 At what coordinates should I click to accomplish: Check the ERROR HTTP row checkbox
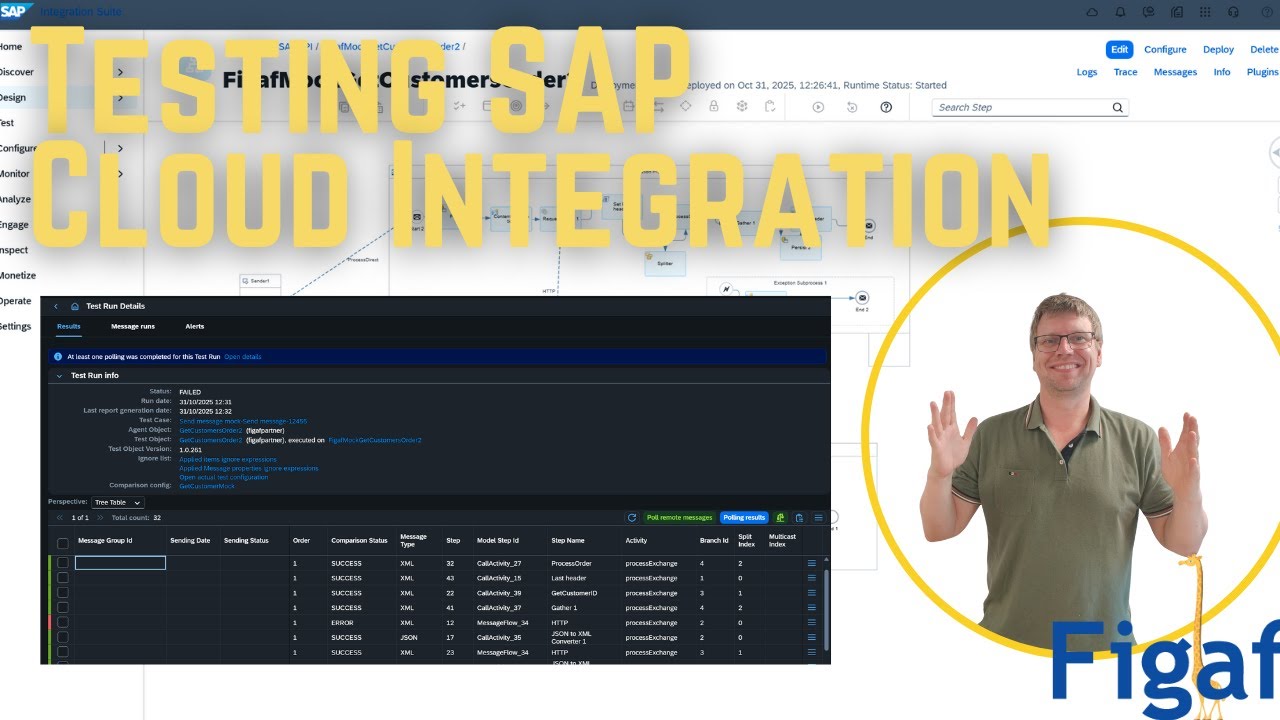pos(63,623)
